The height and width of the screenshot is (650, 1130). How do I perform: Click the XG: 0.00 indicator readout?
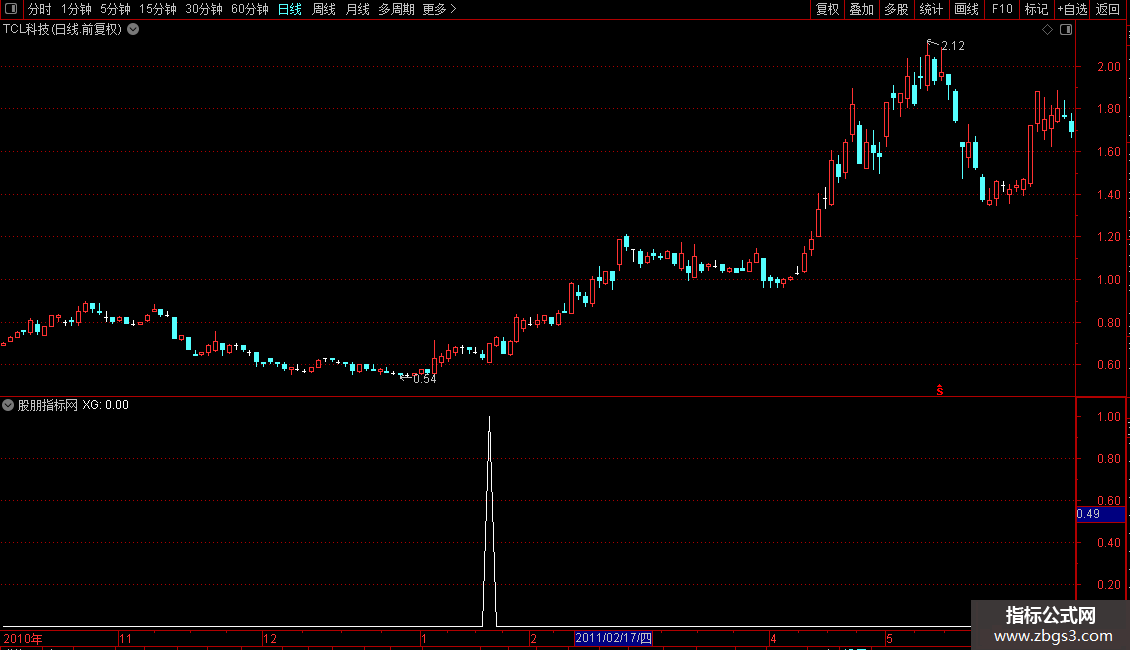[x=105, y=405]
